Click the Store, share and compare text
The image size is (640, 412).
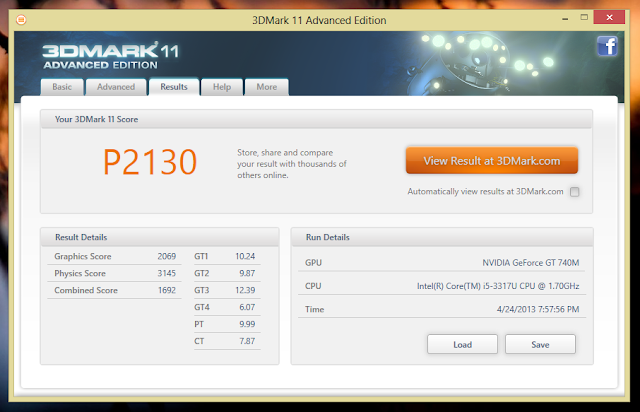click(291, 164)
